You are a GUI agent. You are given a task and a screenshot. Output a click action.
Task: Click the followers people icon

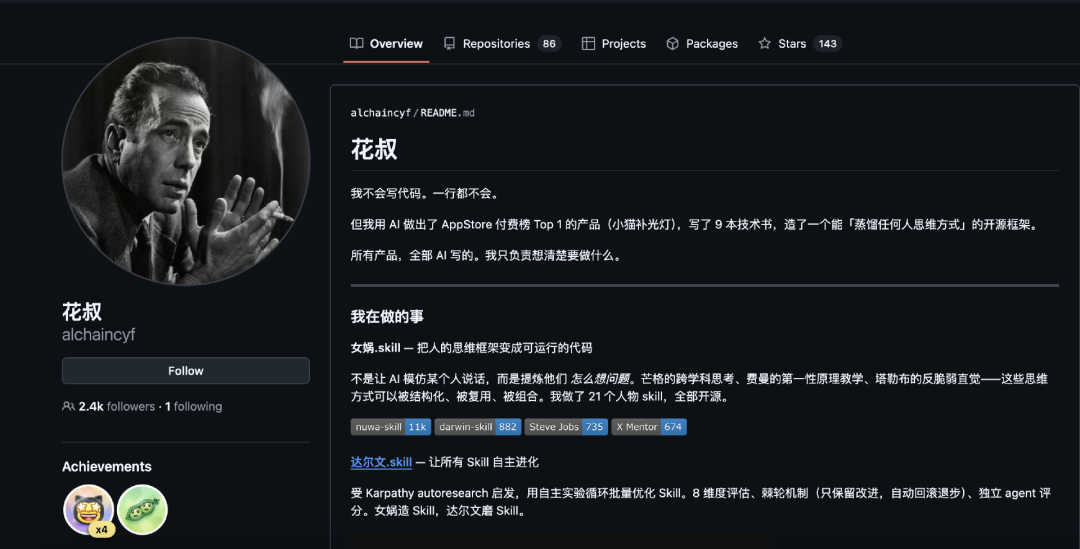68,406
